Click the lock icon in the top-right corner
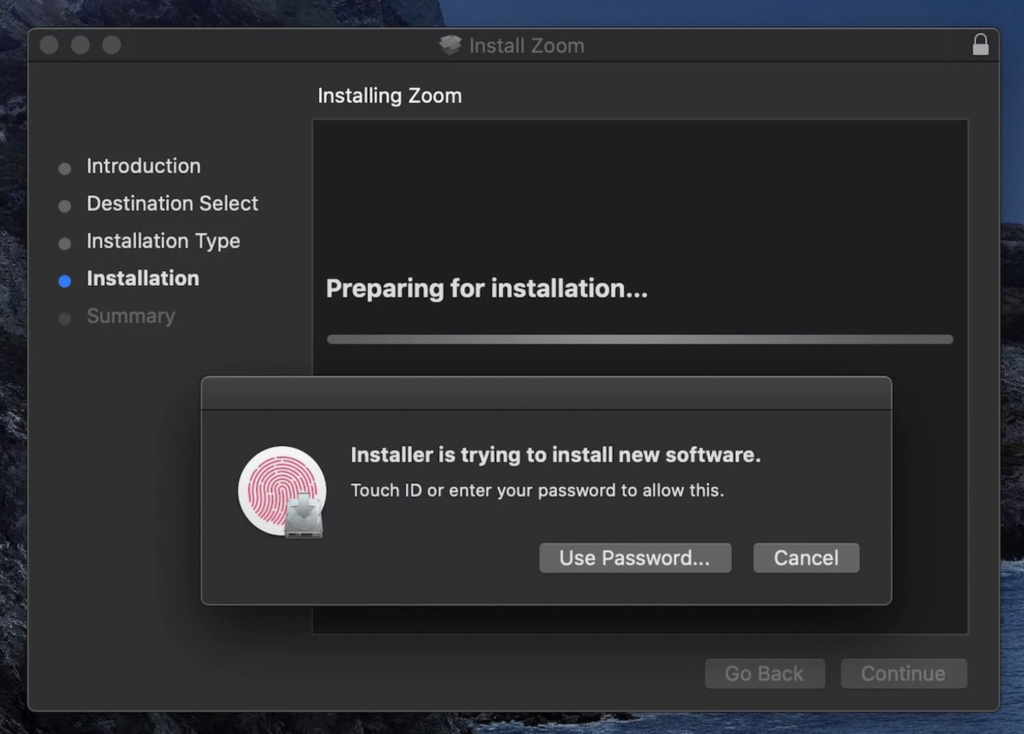Image resolution: width=1024 pixels, height=734 pixels. (981, 44)
